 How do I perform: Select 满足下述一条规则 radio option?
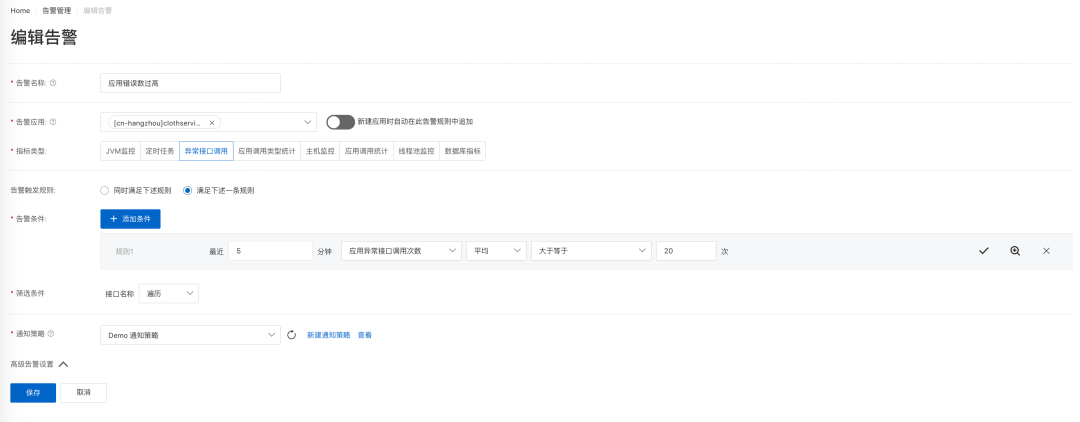[187, 191]
